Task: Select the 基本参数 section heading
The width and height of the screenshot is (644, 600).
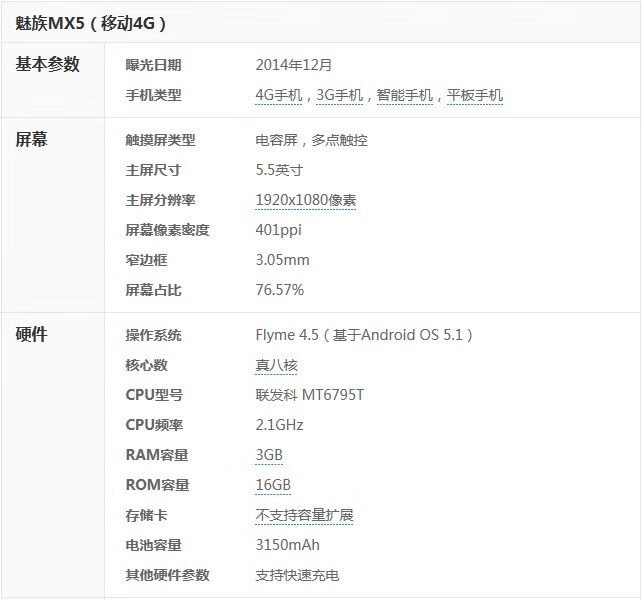Action: (48, 64)
